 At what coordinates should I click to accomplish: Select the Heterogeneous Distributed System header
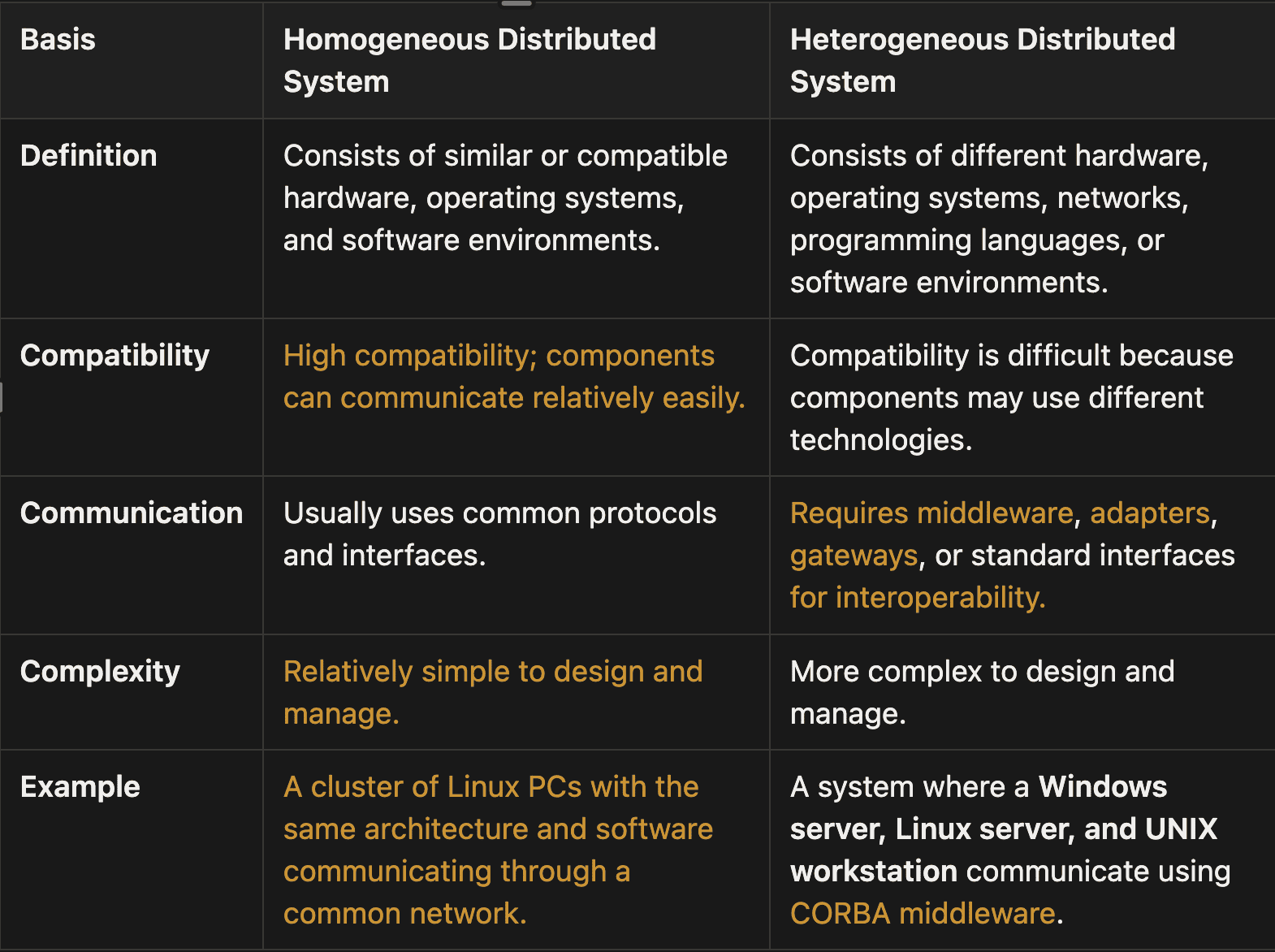pos(983,61)
